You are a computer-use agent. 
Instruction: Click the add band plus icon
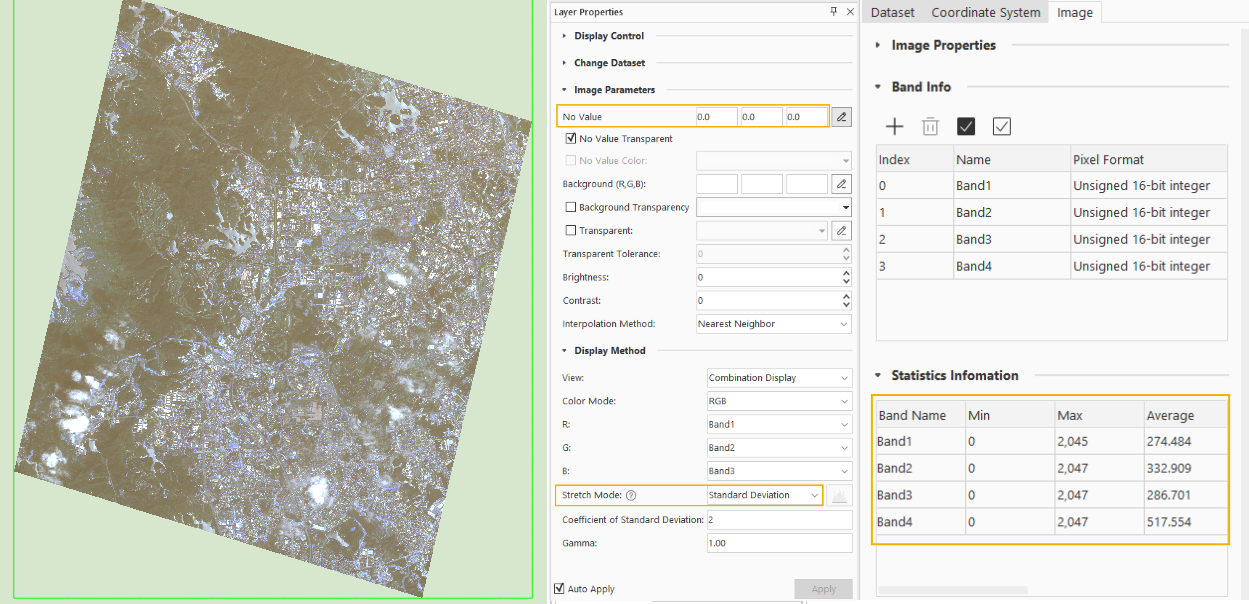pos(895,126)
